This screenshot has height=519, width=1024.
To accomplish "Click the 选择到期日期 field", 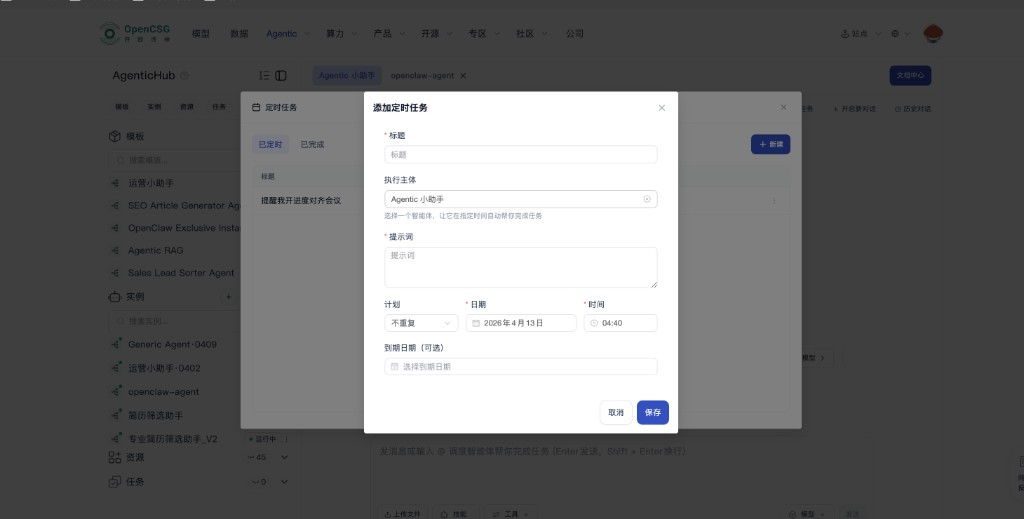I will pyautogui.click(x=520, y=367).
